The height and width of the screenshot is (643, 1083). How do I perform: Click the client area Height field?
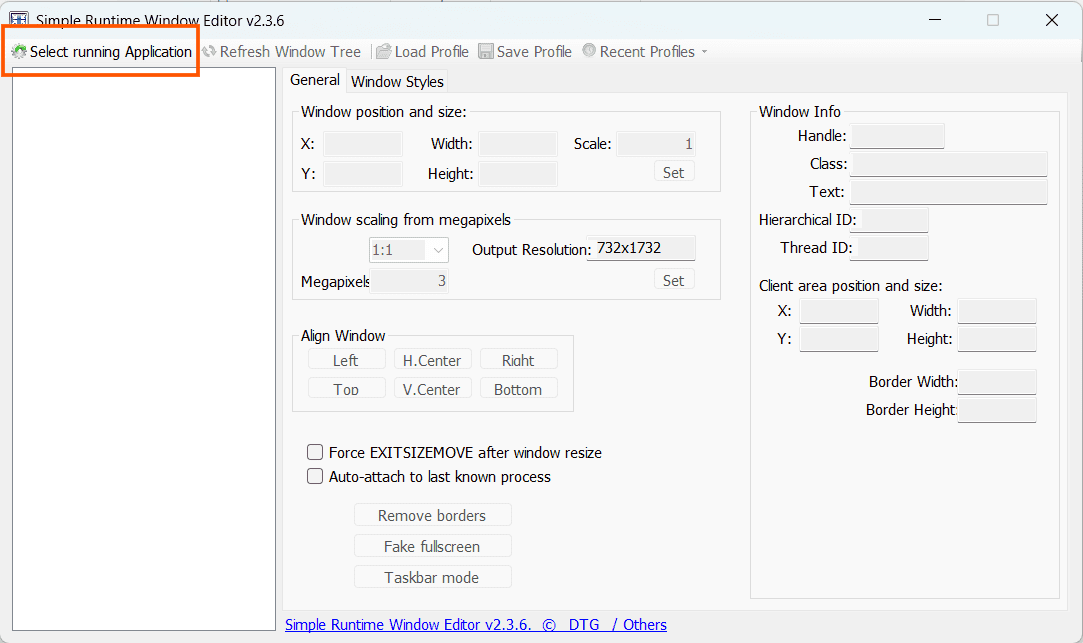tap(997, 339)
